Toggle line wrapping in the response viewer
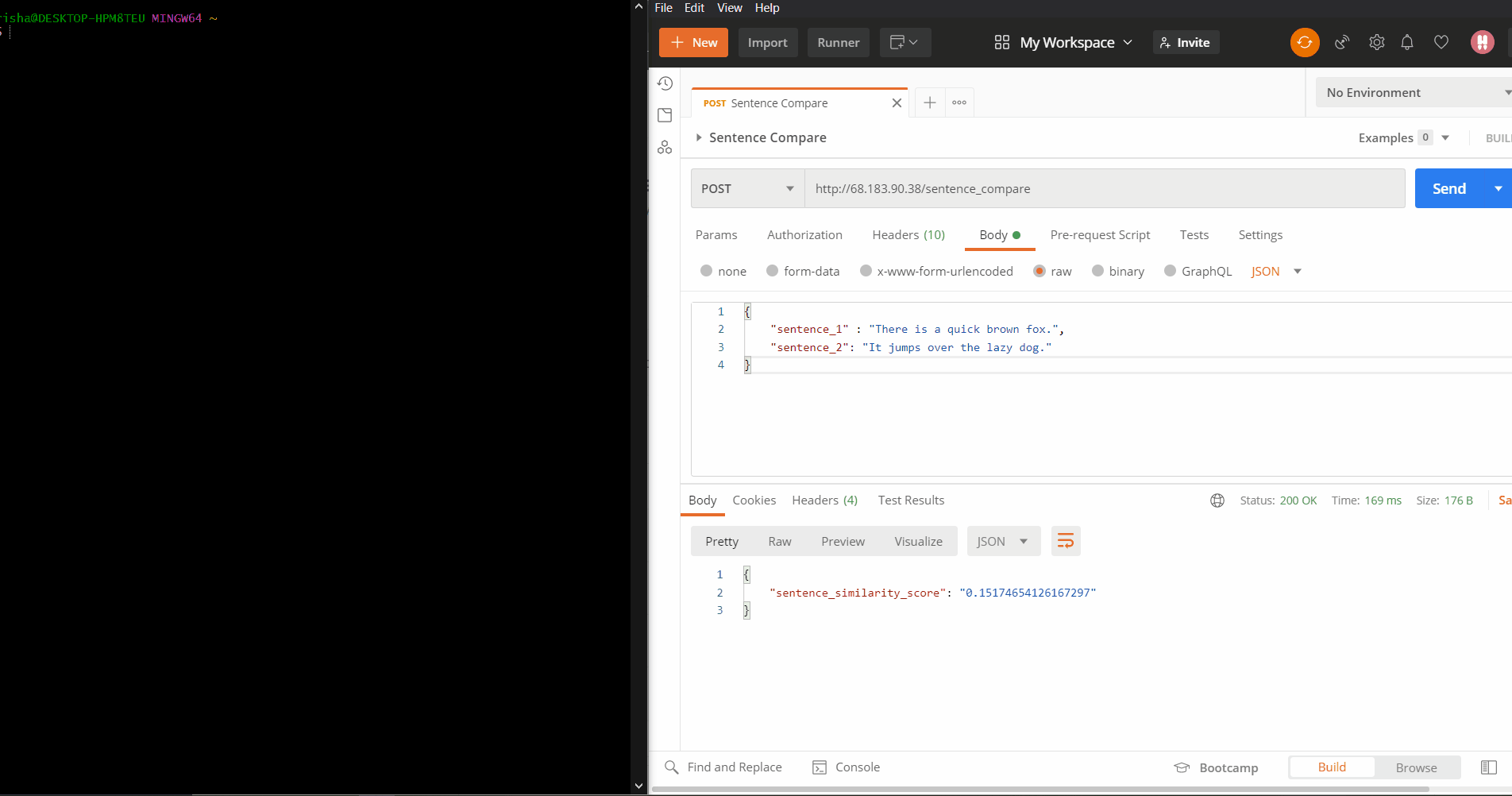Viewport: 1512px width, 796px height. pyautogui.click(x=1066, y=541)
